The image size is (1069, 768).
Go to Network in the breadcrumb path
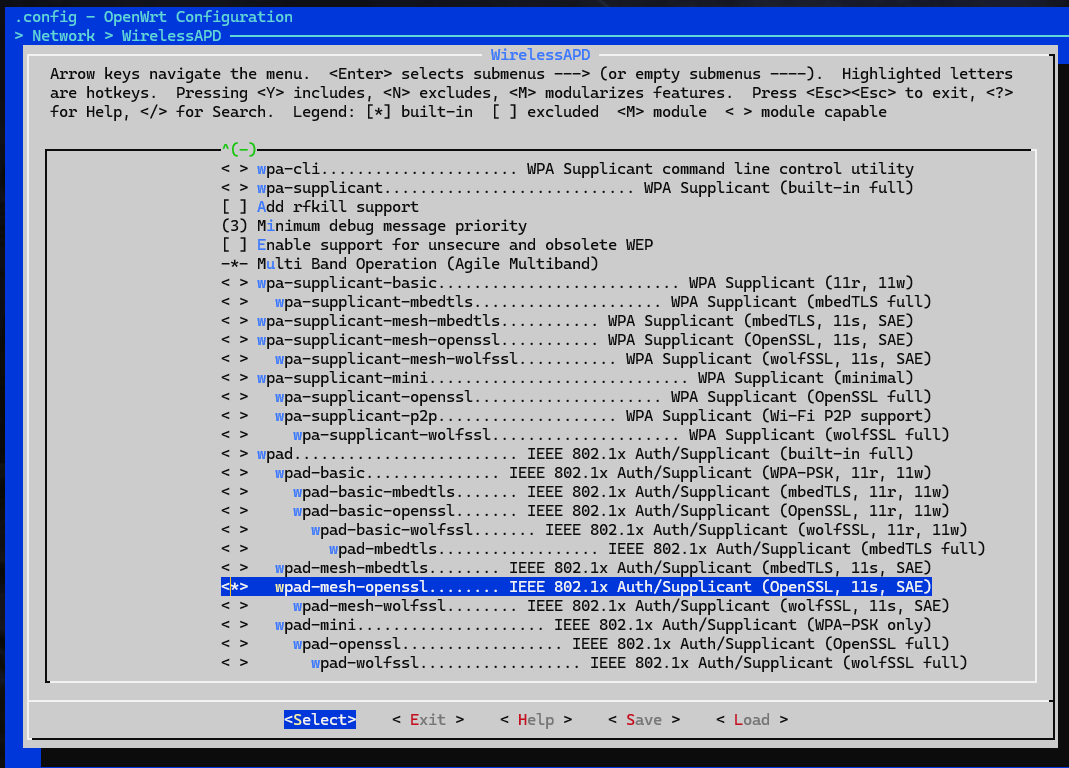tap(63, 35)
